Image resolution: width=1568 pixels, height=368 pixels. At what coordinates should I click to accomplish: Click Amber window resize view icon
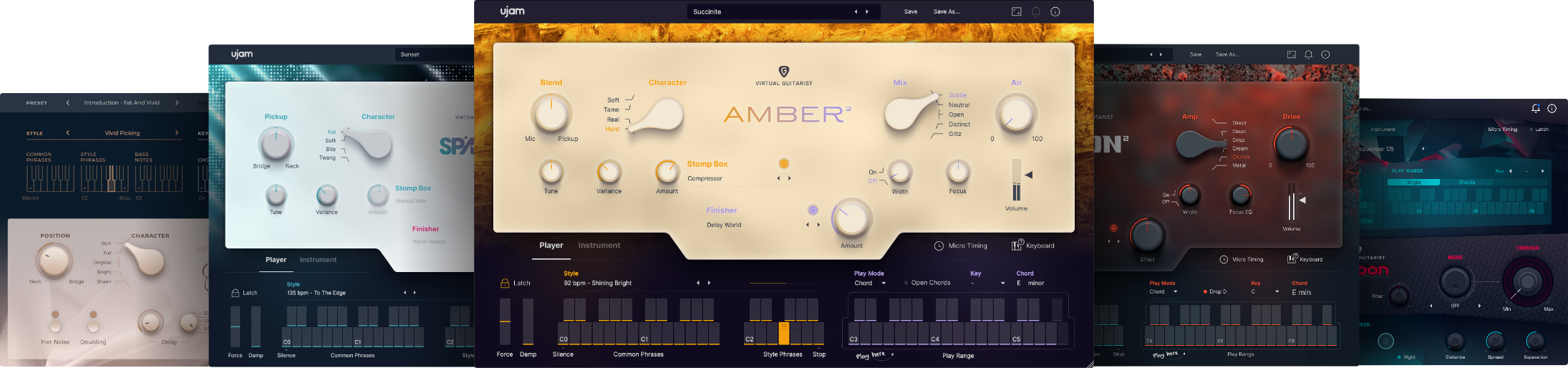1016,11
